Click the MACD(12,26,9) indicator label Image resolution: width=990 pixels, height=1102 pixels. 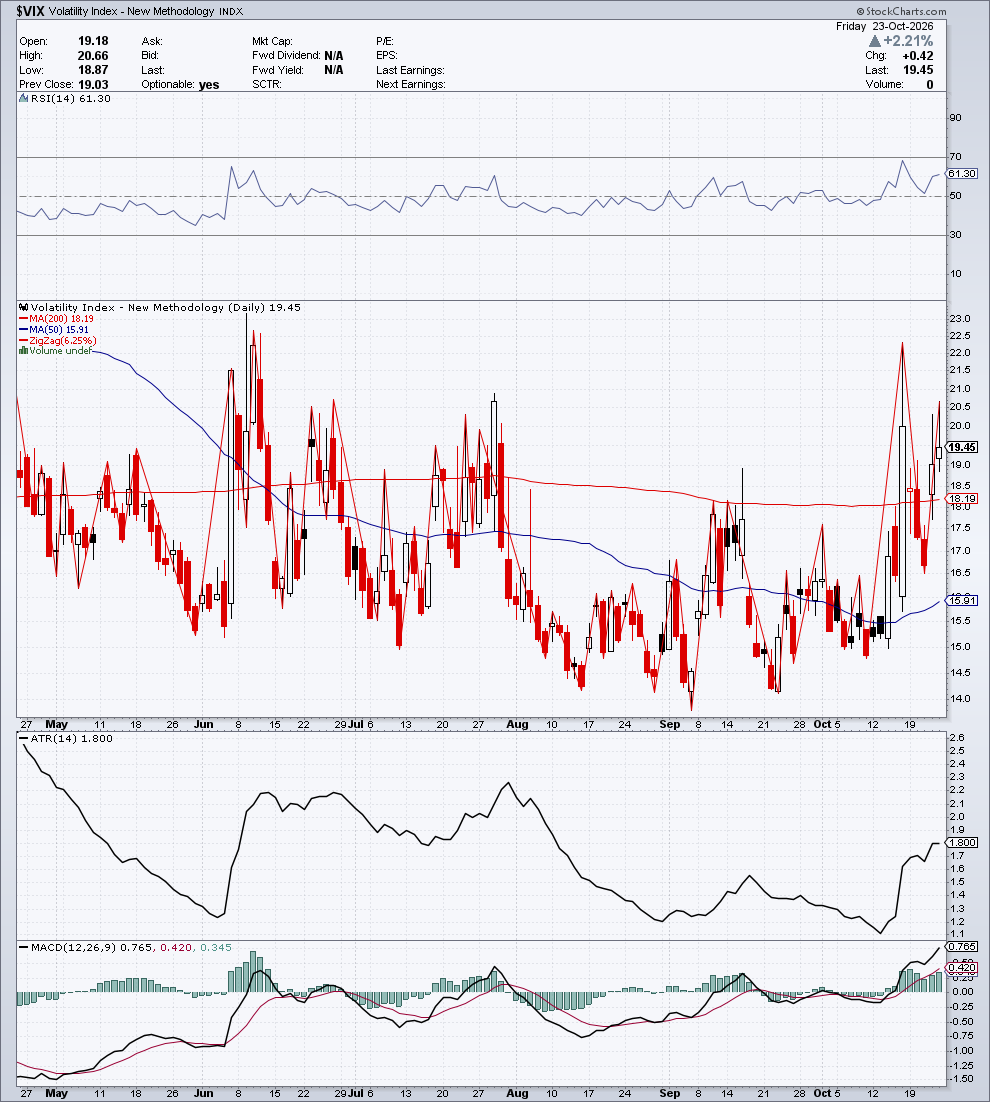click(x=74, y=947)
